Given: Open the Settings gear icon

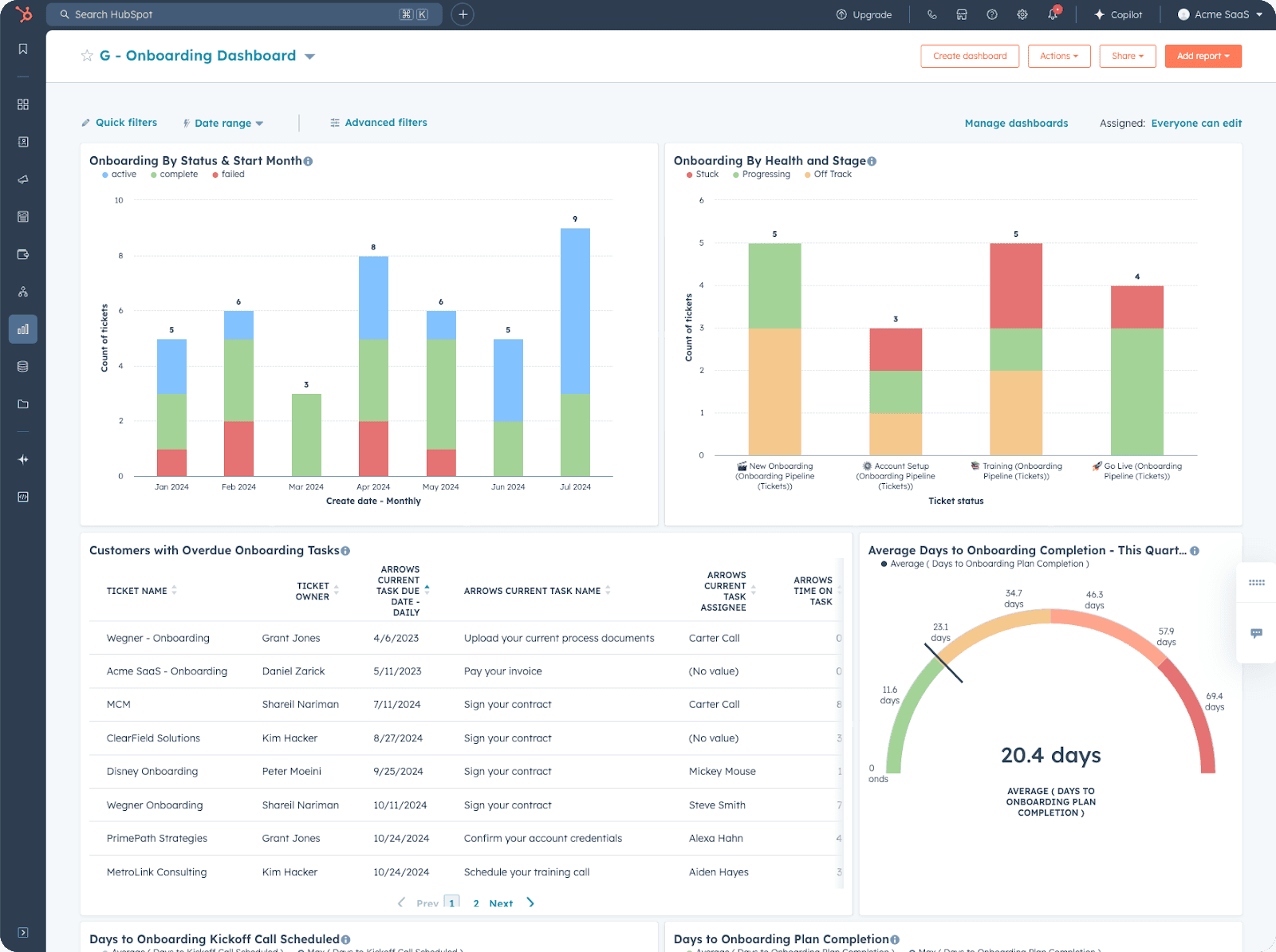Looking at the screenshot, I should click(x=1022, y=14).
